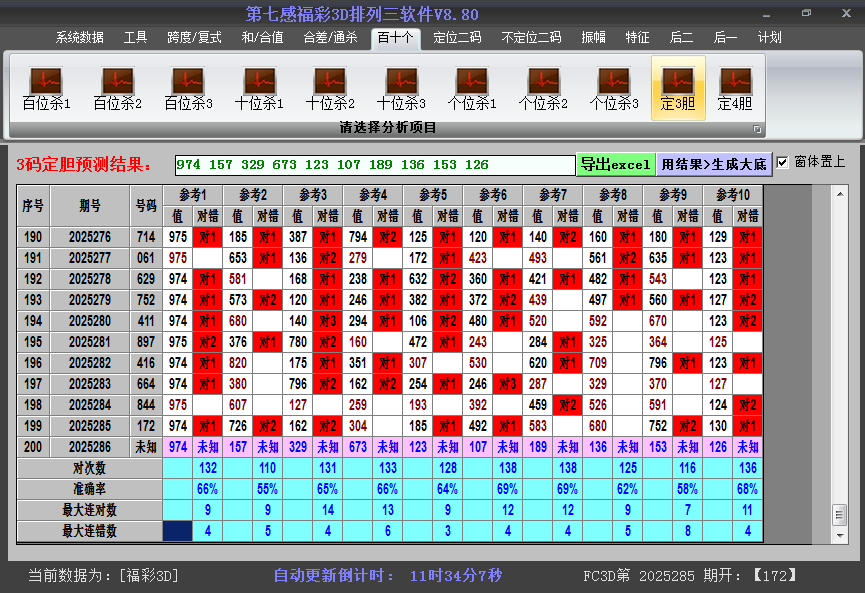Screen dimensions: 865x593
Task: Click the 百位杀1 analysis icon
Action: (x=46, y=89)
